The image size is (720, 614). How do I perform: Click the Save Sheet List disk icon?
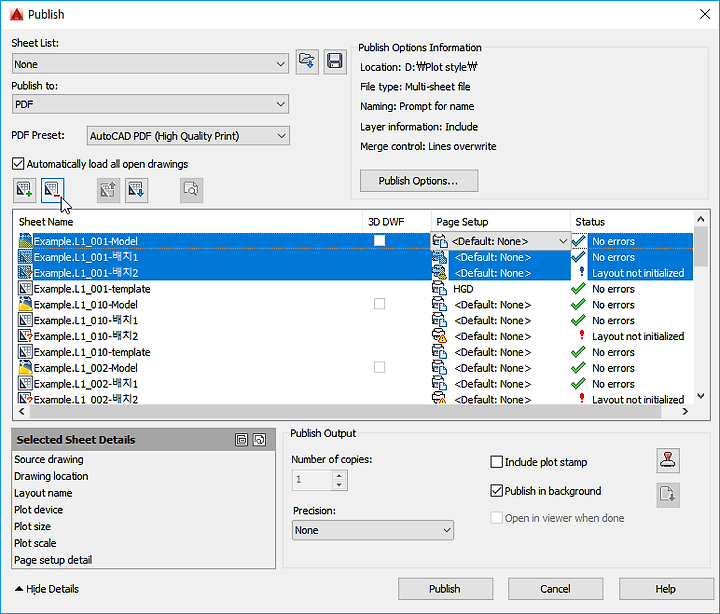point(335,62)
